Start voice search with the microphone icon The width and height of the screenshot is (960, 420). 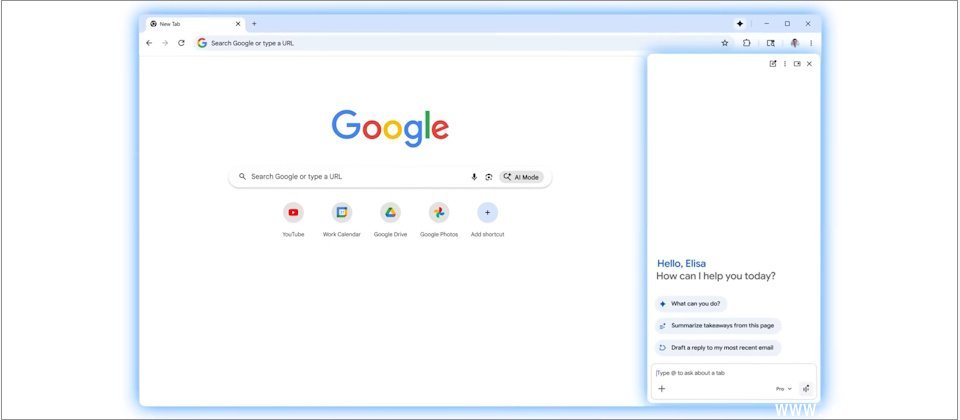tap(474, 177)
